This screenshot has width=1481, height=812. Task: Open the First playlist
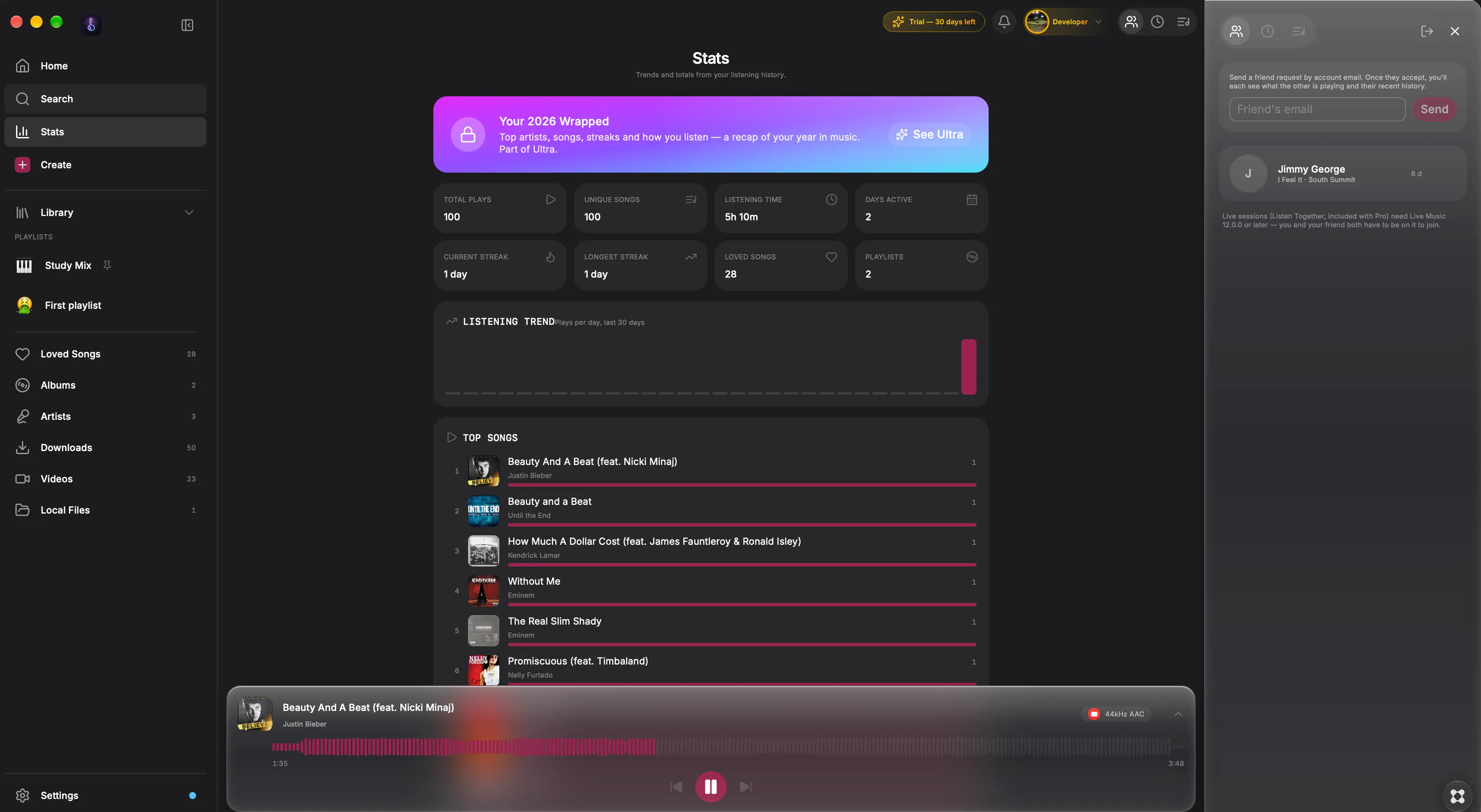[105, 305]
